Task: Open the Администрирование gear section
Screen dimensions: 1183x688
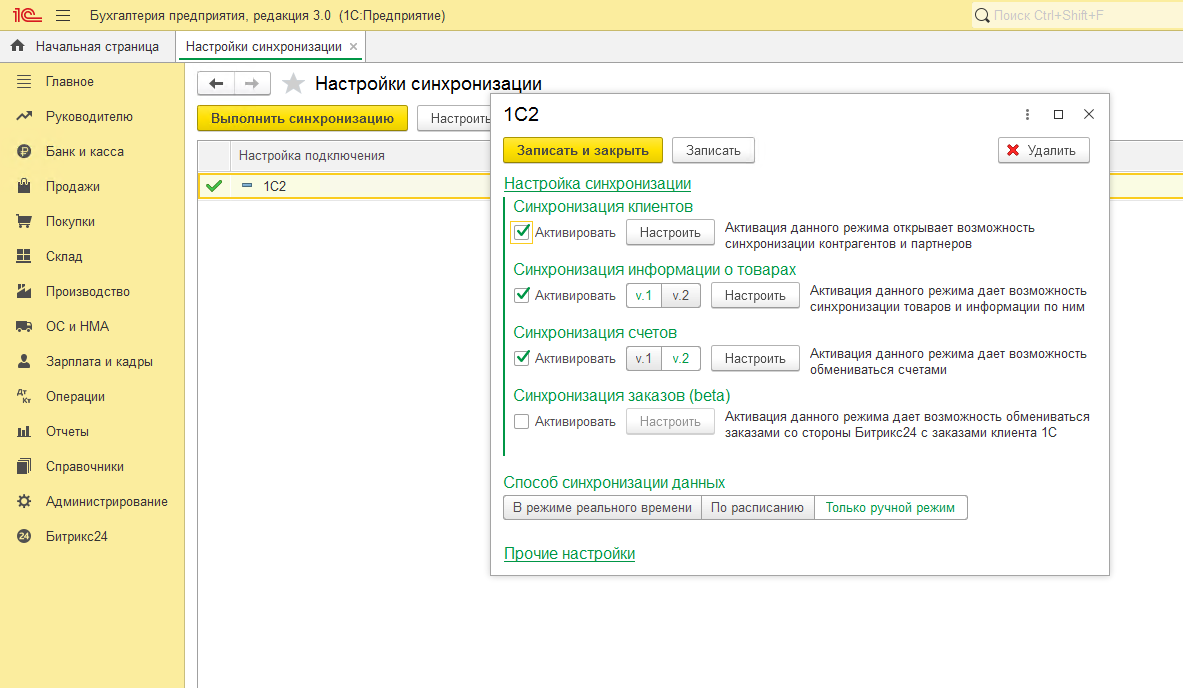Action: (x=106, y=502)
